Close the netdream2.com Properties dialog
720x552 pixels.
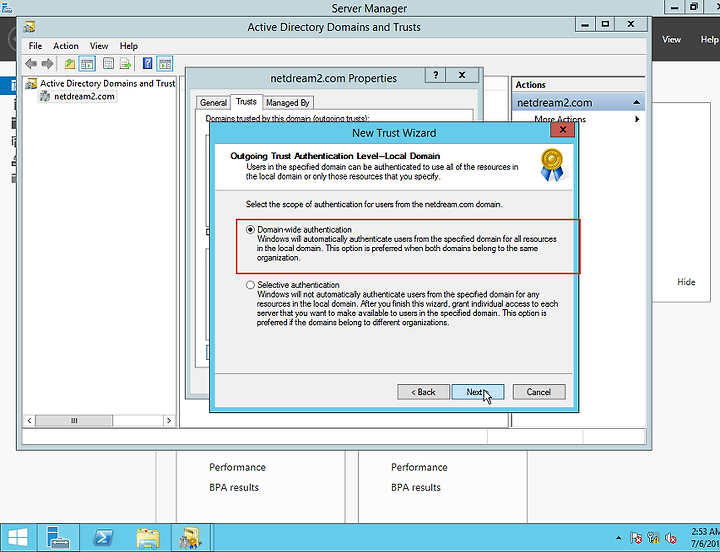(462, 75)
